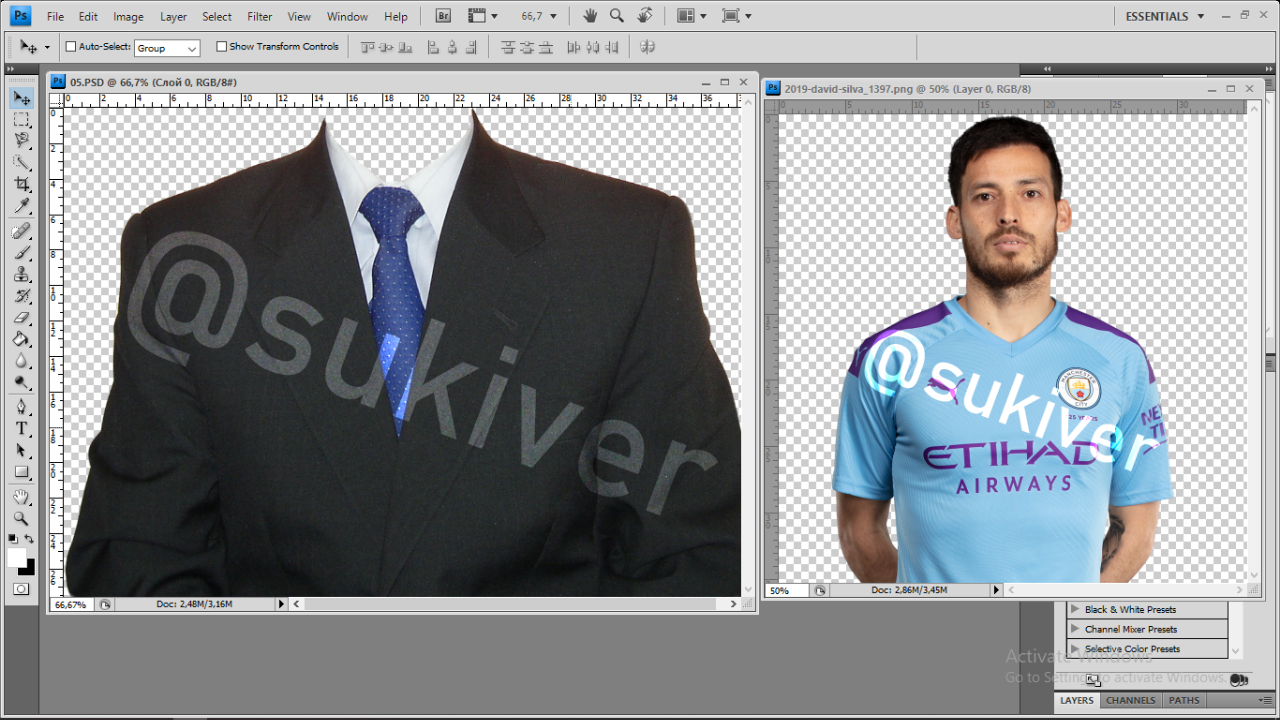
Task: Enable Show Transform Controls checkbox
Action: click(221, 46)
